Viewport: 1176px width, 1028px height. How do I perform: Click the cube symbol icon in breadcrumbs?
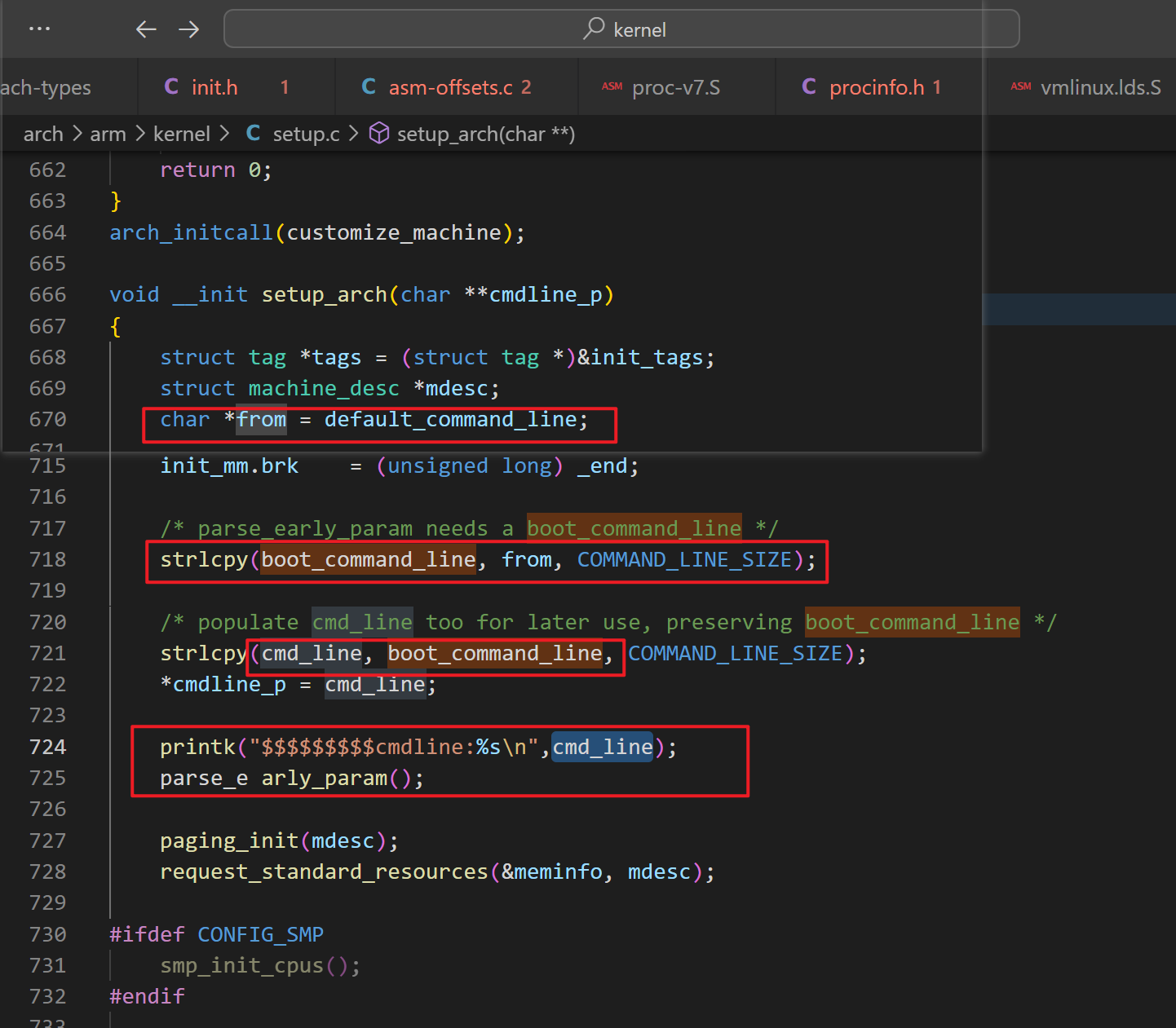379,133
